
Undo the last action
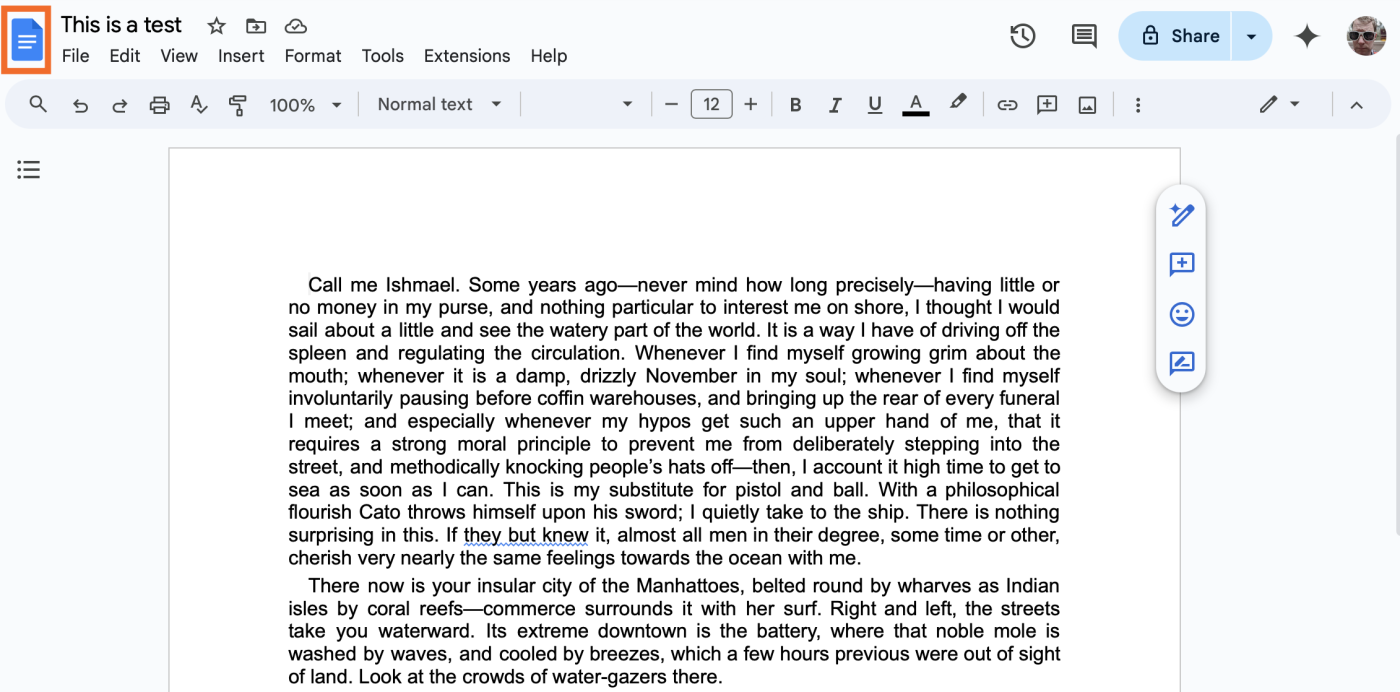(80, 105)
